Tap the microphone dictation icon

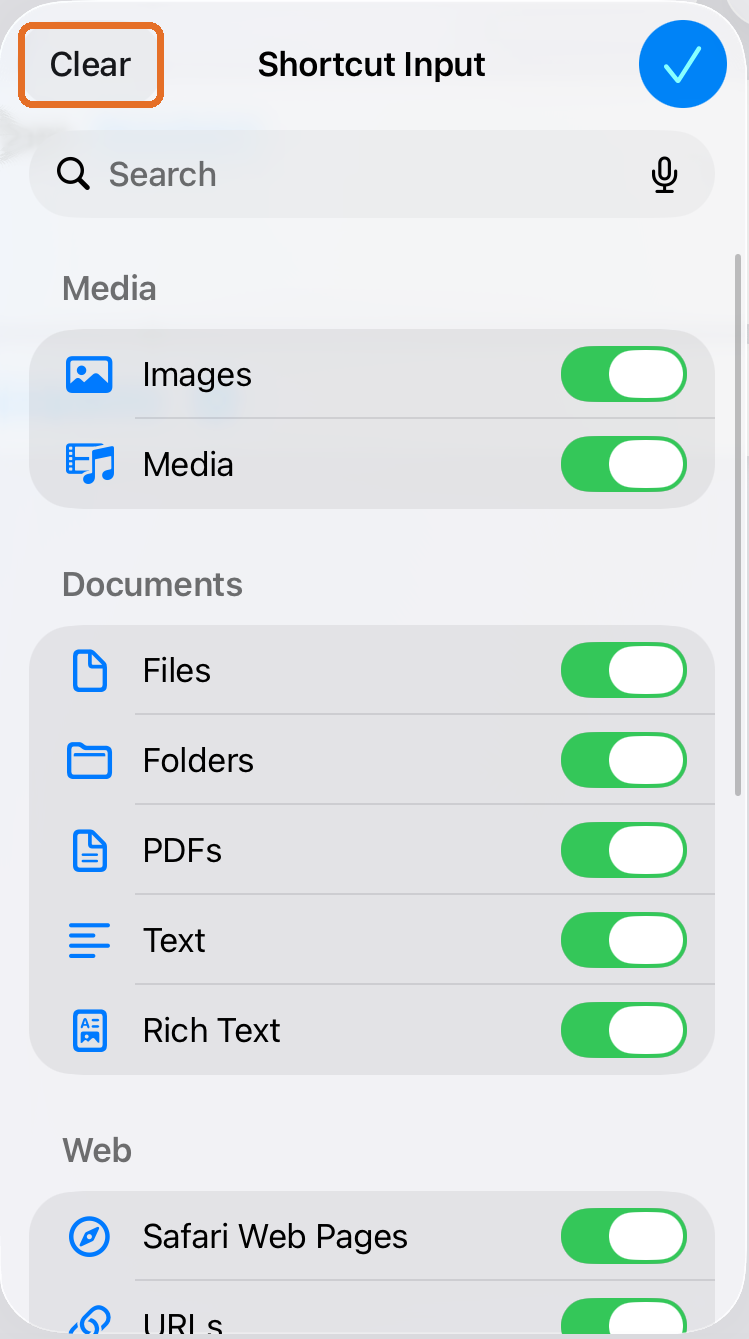(x=664, y=175)
